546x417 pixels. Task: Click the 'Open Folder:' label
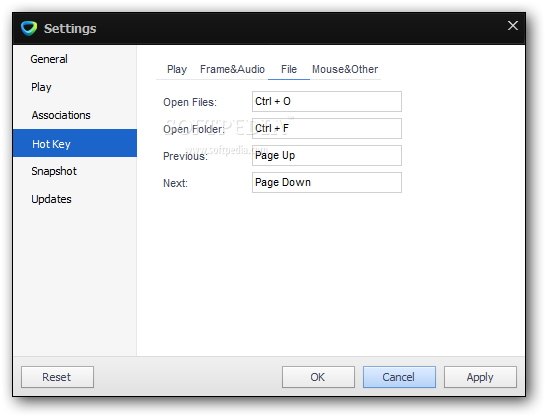coord(194,129)
